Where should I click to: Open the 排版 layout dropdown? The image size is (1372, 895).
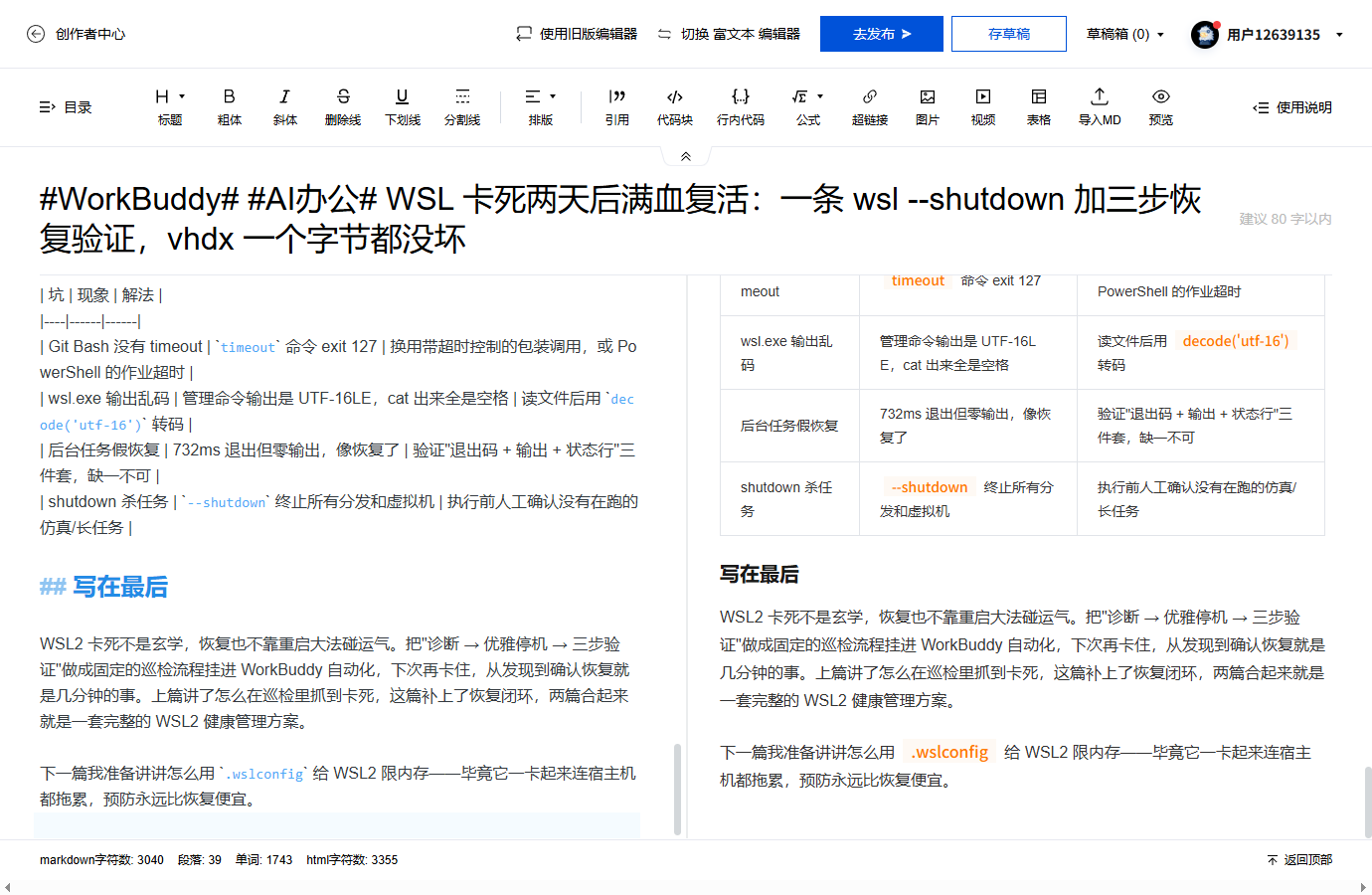click(x=541, y=106)
